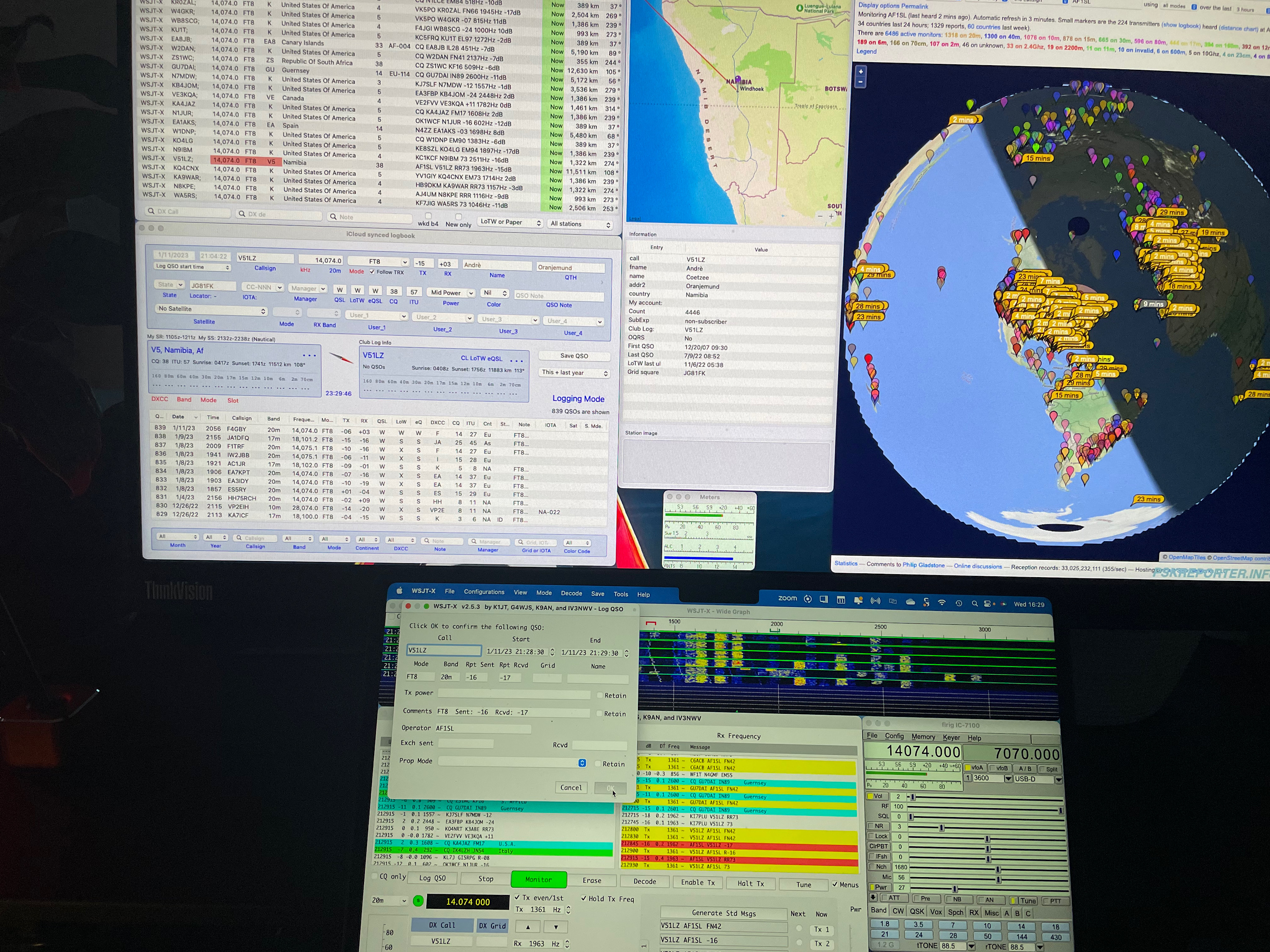Click the calendar icon in the menu bar
Viewport: 1270px width, 952px height.
[841, 600]
